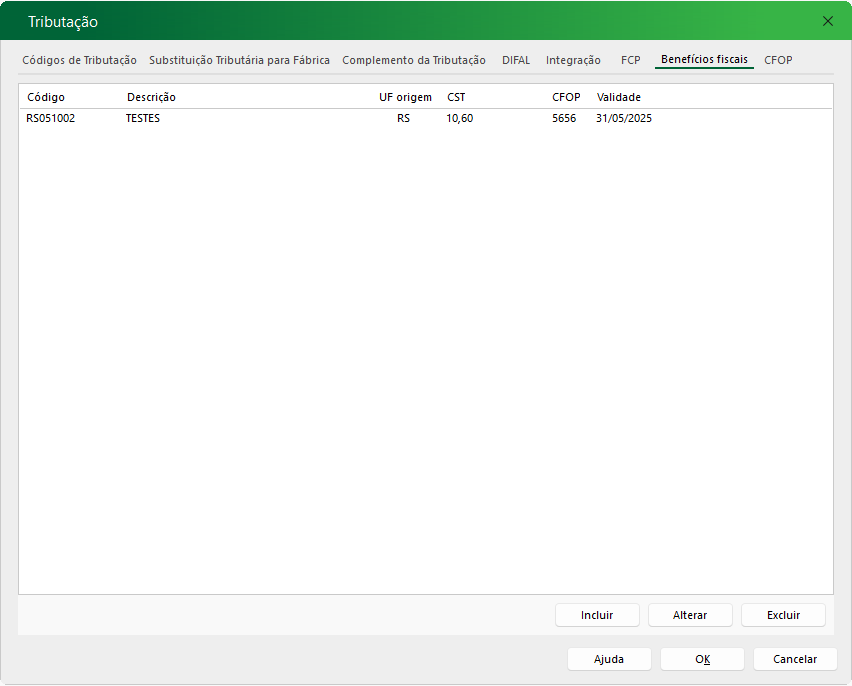
Task: Sort by Código column header
Action: [x=46, y=97]
